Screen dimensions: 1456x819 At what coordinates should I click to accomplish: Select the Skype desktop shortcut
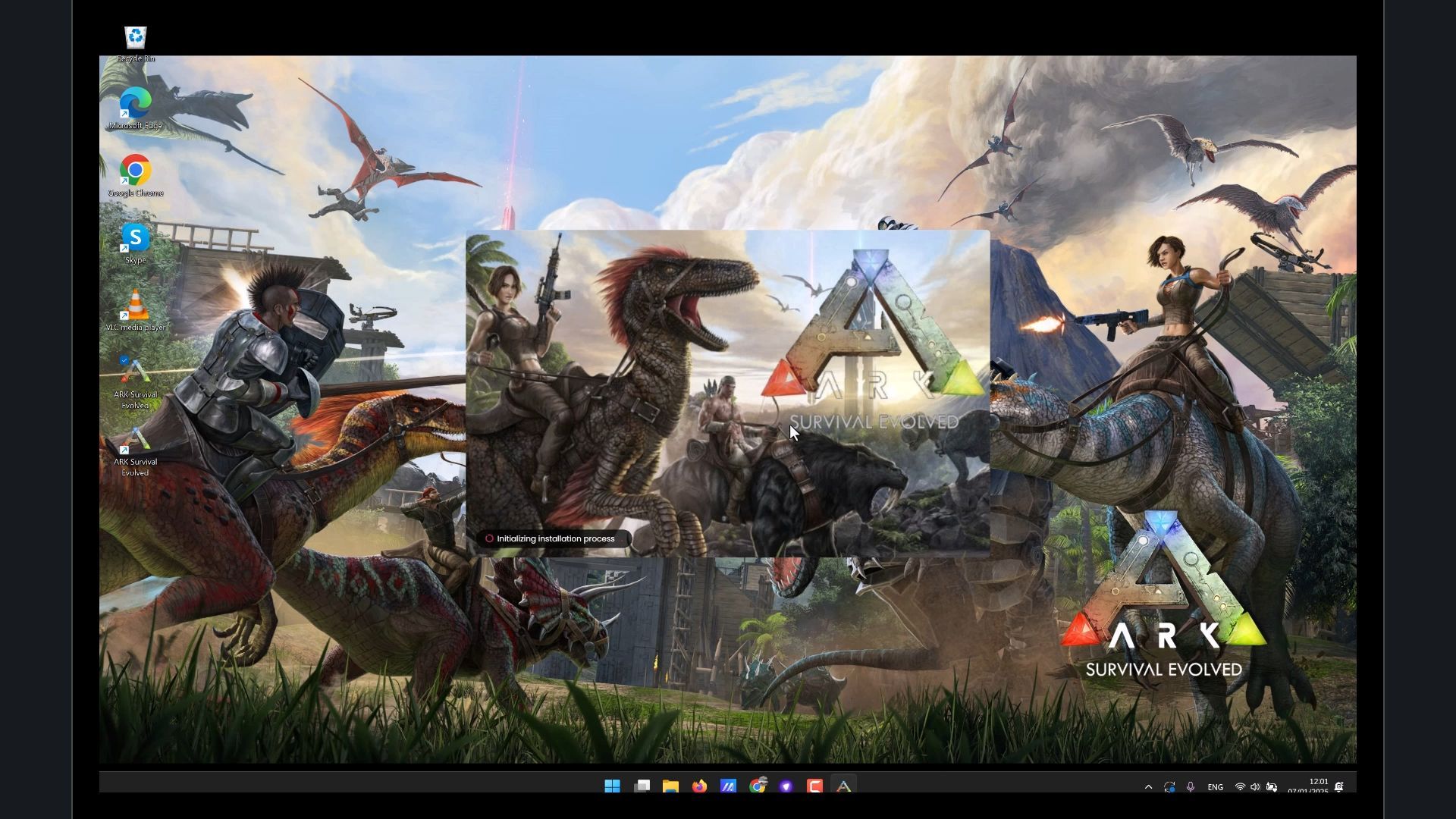point(135,243)
